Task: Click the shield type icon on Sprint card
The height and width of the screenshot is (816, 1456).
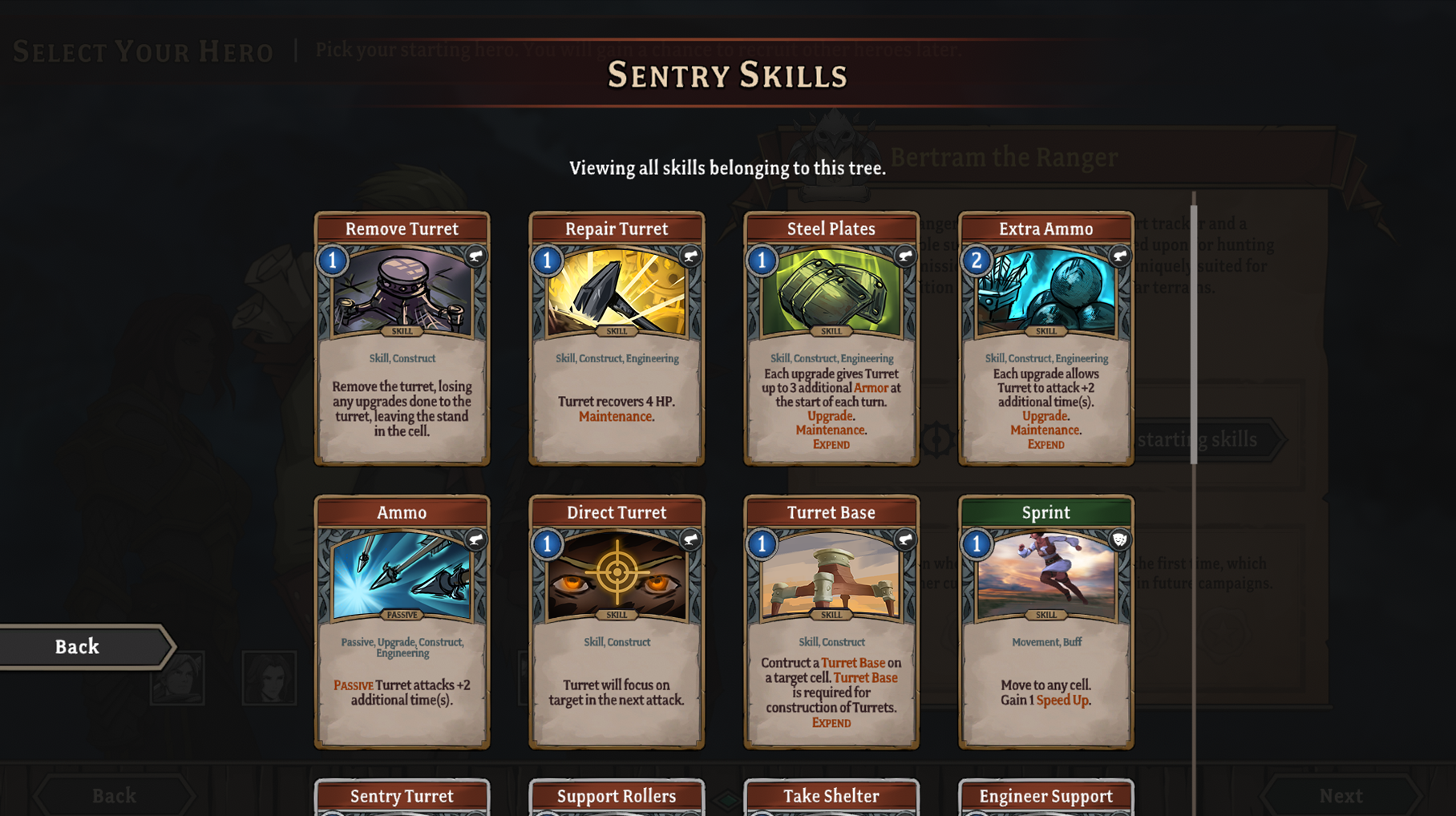Action: coord(1120,539)
